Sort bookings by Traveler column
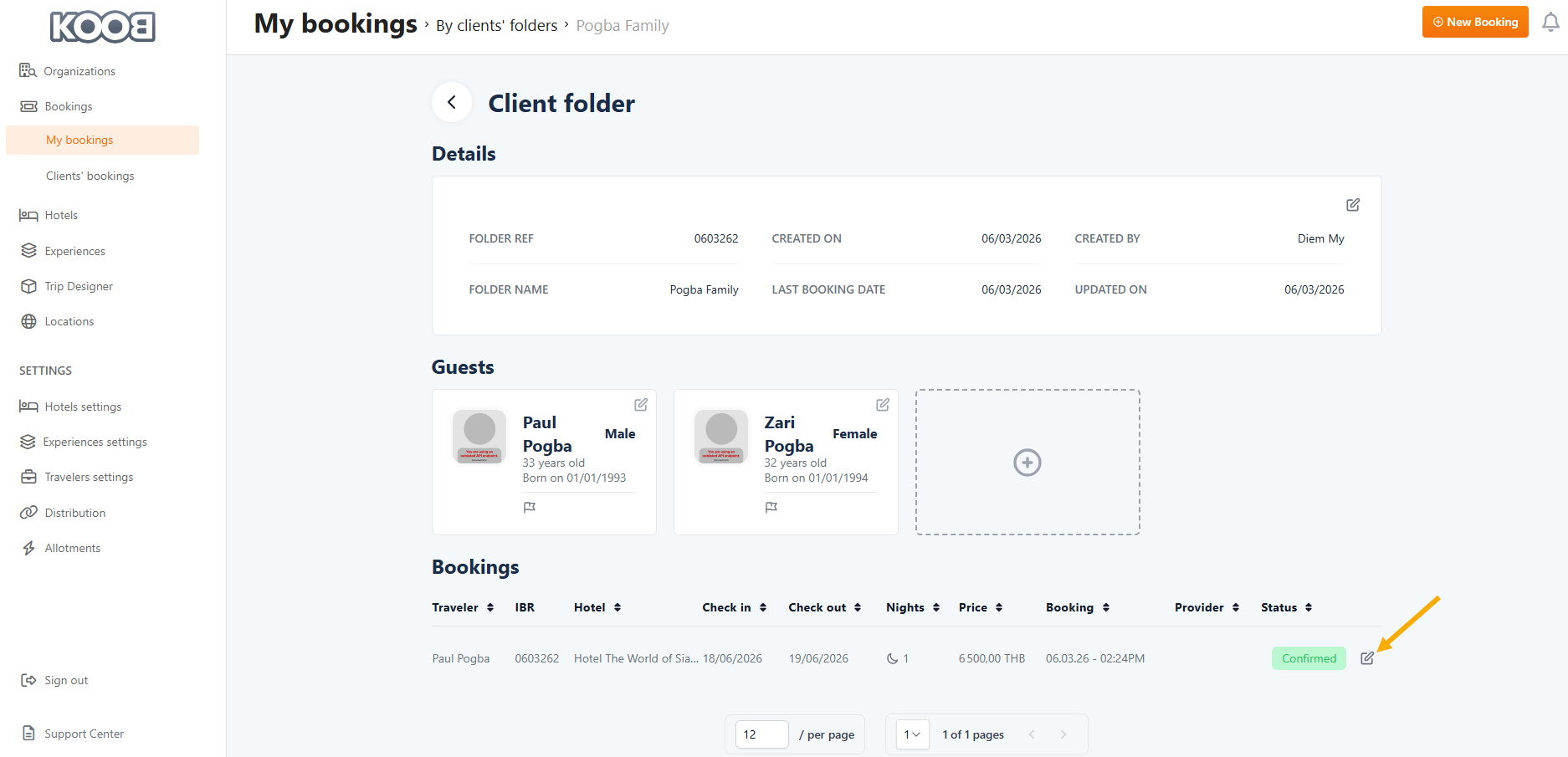1568x757 pixels. [x=463, y=608]
